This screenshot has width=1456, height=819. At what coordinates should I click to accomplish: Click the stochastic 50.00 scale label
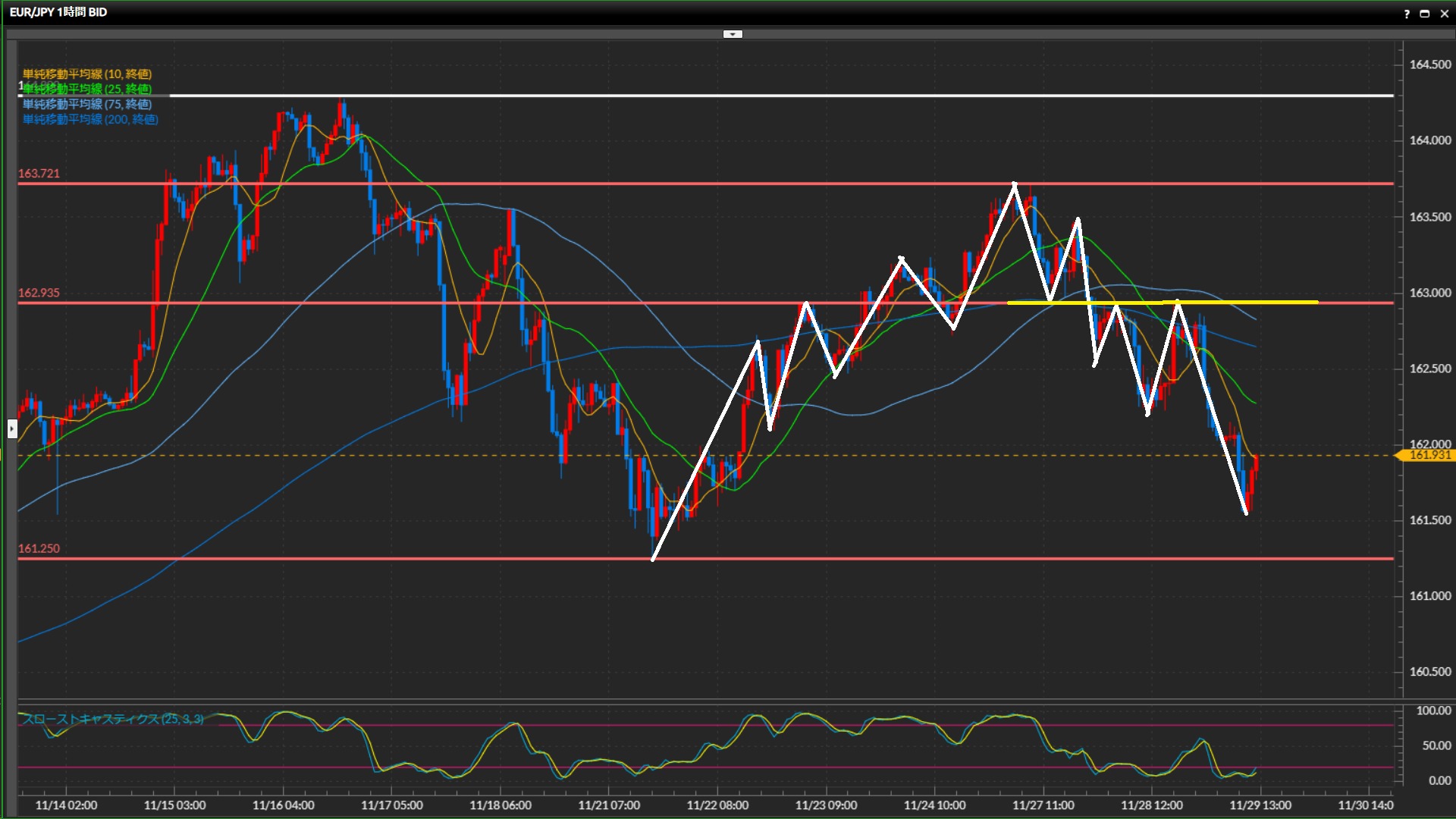click(1436, 745)
